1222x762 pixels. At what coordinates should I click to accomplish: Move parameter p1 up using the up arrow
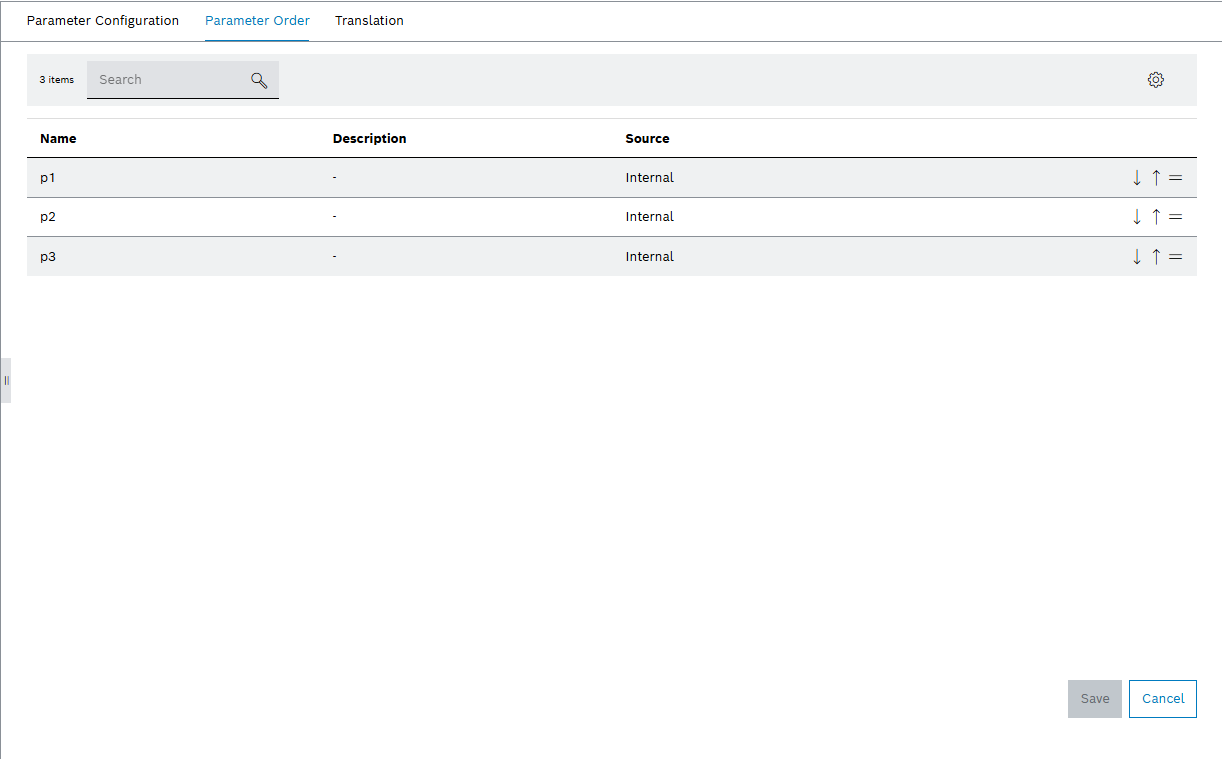(x=1156, y=177)
